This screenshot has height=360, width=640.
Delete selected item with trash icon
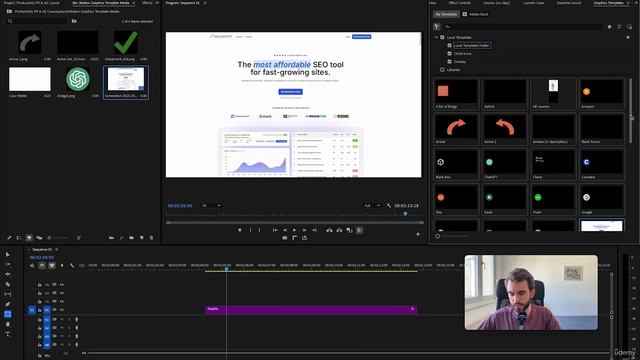click(151, 238)
